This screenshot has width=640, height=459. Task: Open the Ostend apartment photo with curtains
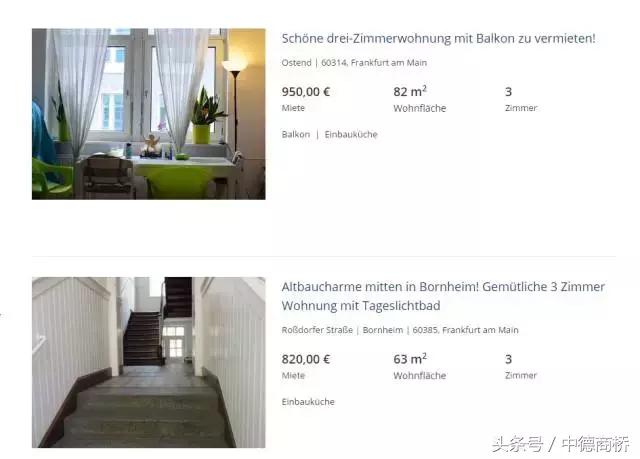149,114
